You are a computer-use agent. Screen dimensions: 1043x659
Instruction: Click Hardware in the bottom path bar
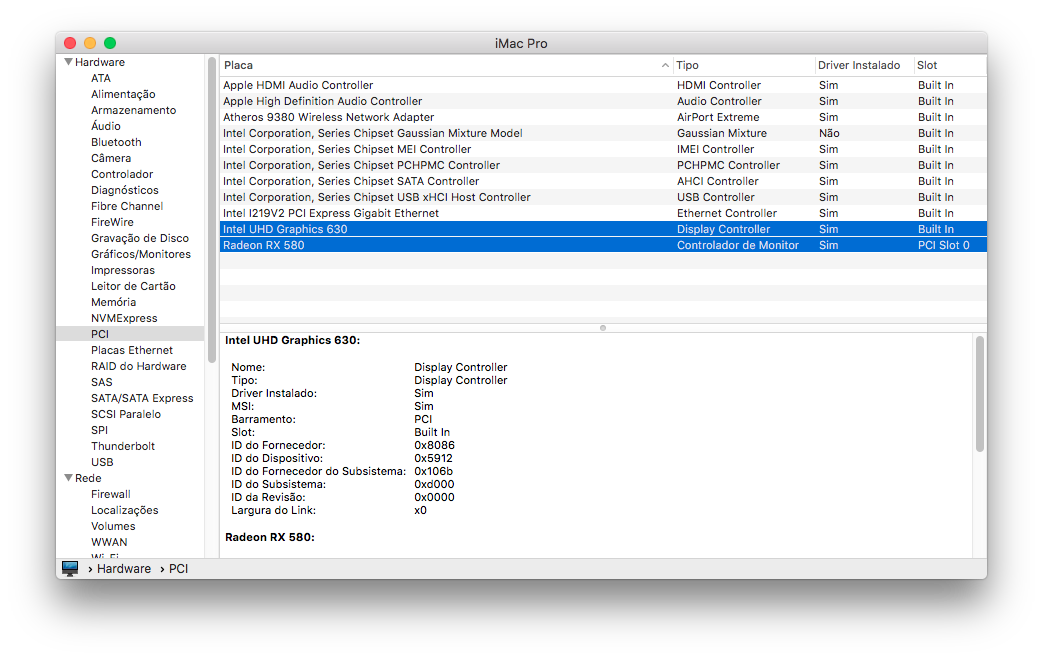124,569
